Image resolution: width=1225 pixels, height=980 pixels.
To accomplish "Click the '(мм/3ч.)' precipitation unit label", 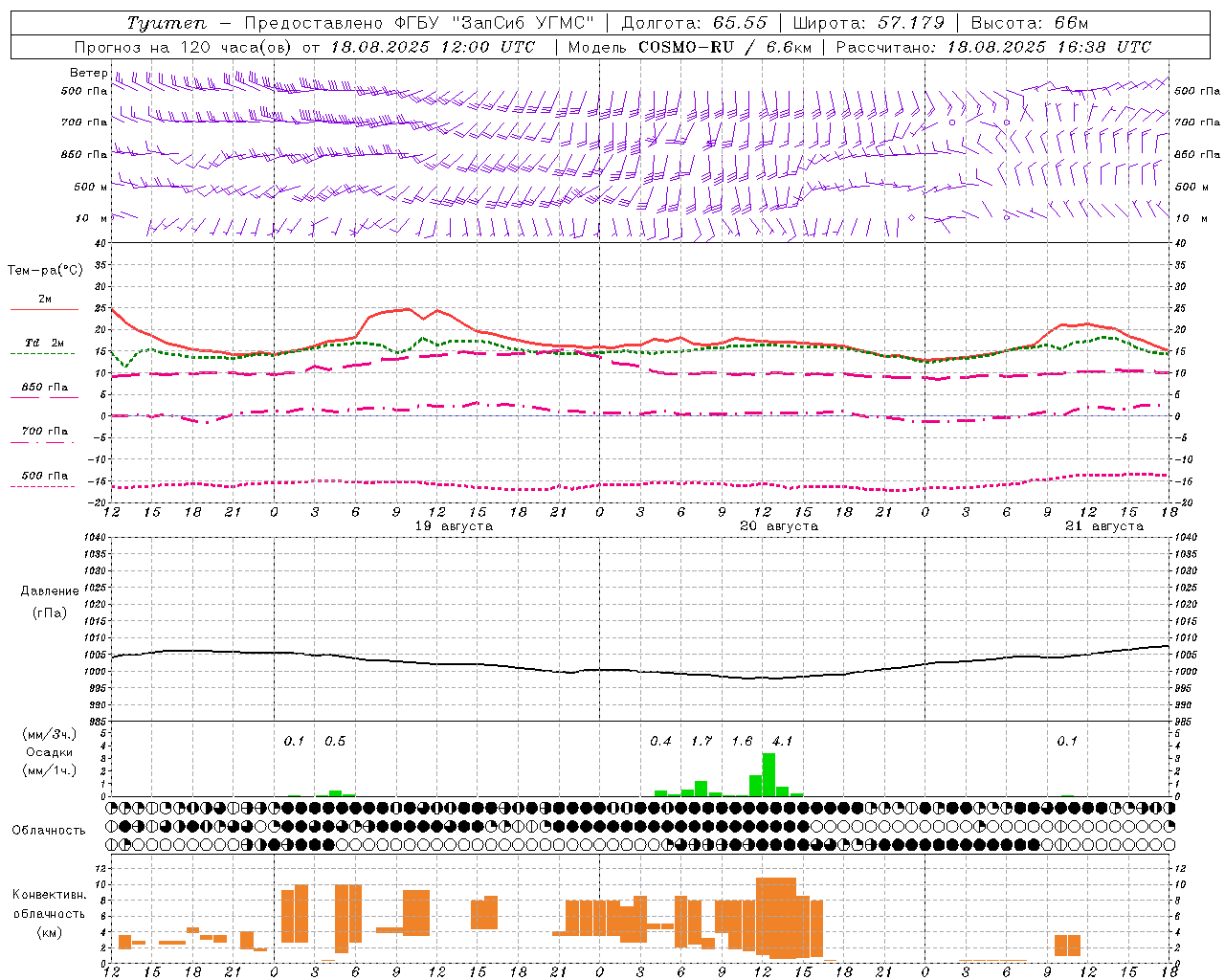I will [50, 734].
